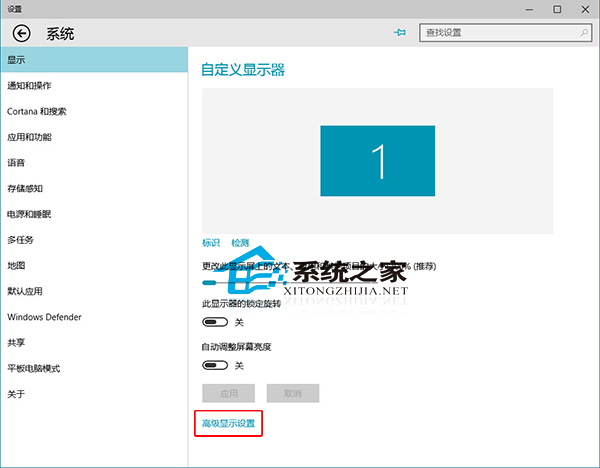
Task: Open Windows Defender settings
Action: (x=94, y=317)
